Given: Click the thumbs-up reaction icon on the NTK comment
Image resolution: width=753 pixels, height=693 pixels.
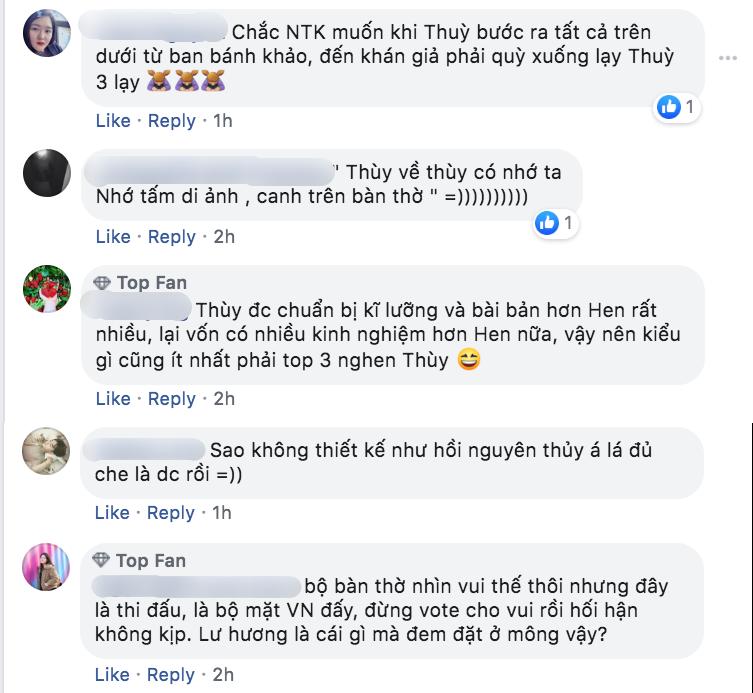Looking at the screenshot, I should click(669, 107).
